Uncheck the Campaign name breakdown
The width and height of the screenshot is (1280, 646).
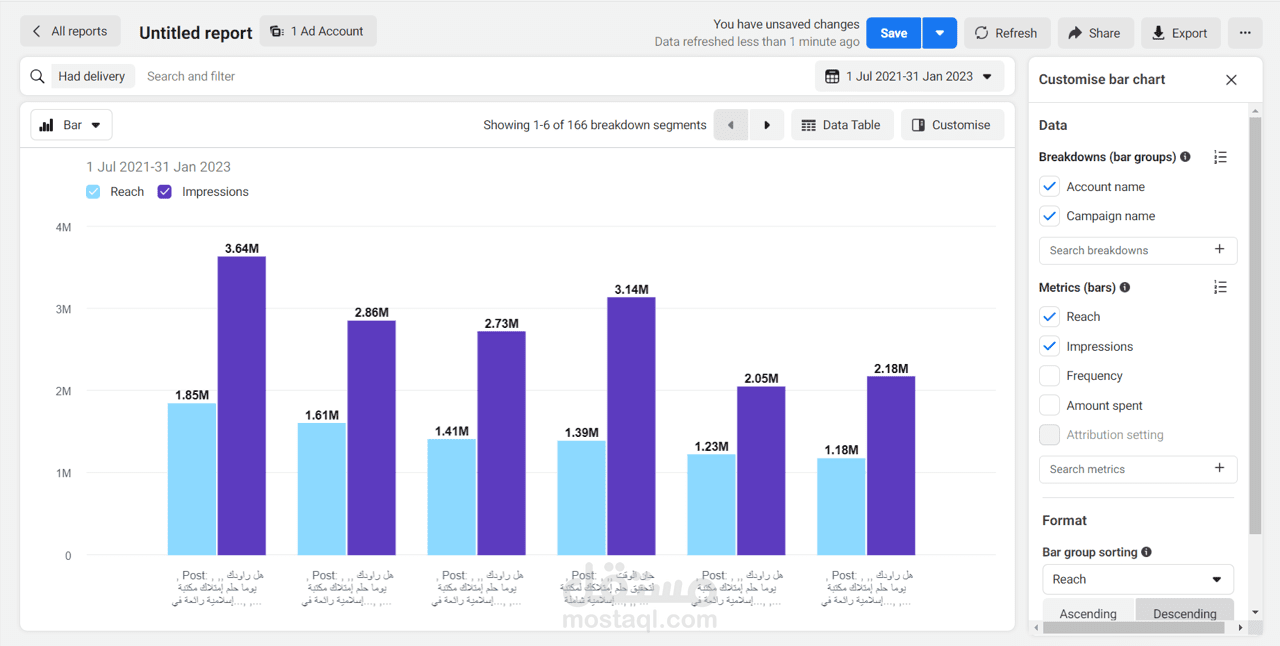[x=1049, y=216]
